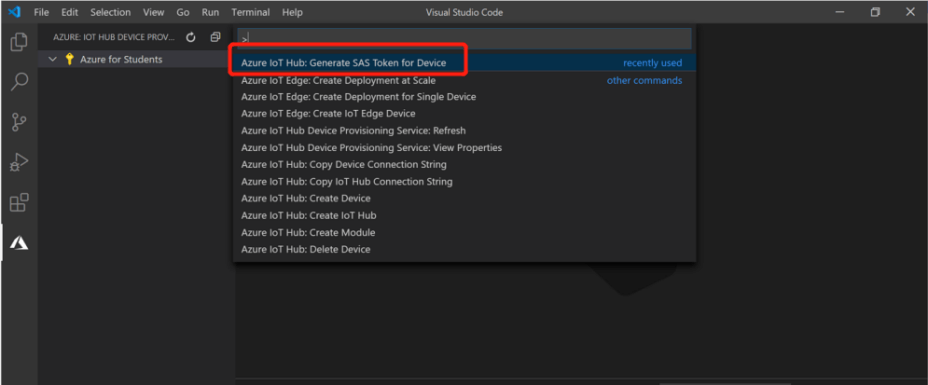Click the Collapse All icon in panel header
The width and height of the screenshot is (928, 385).
[215, 37]
